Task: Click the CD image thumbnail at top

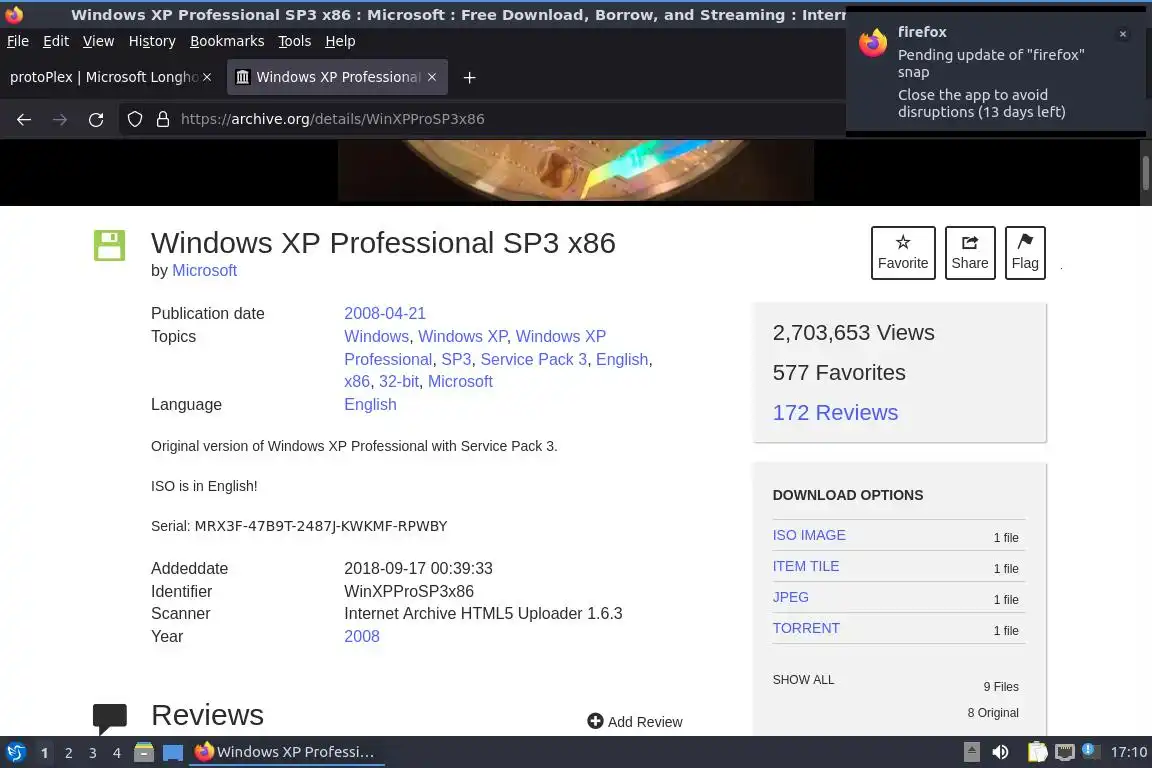Action: point(575,170)
